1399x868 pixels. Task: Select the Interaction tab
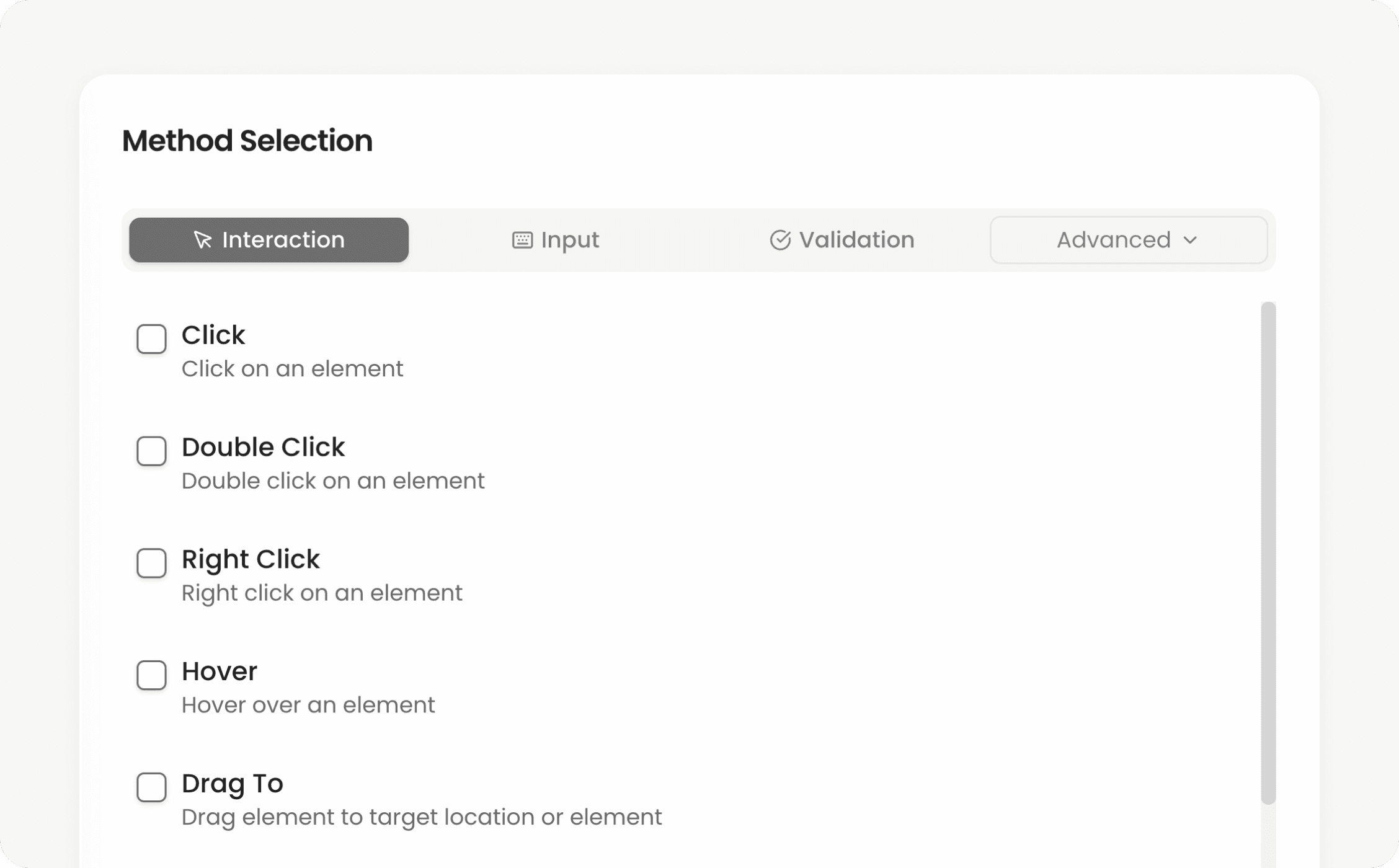tap(269, 240)
